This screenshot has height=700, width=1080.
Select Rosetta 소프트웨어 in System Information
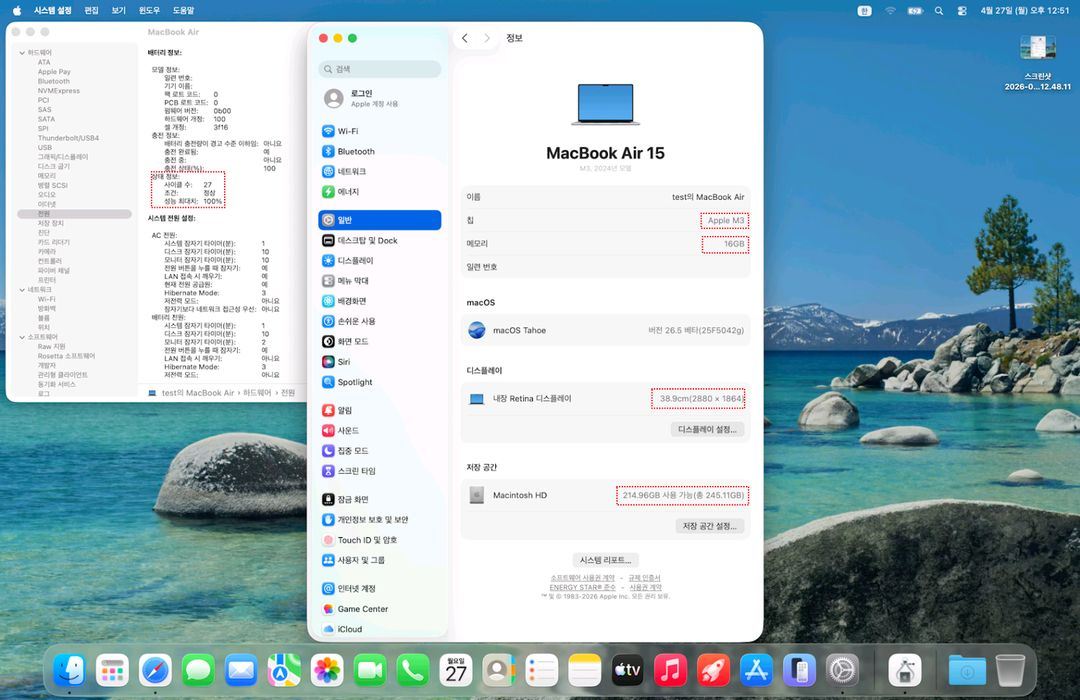coord(66,356)
